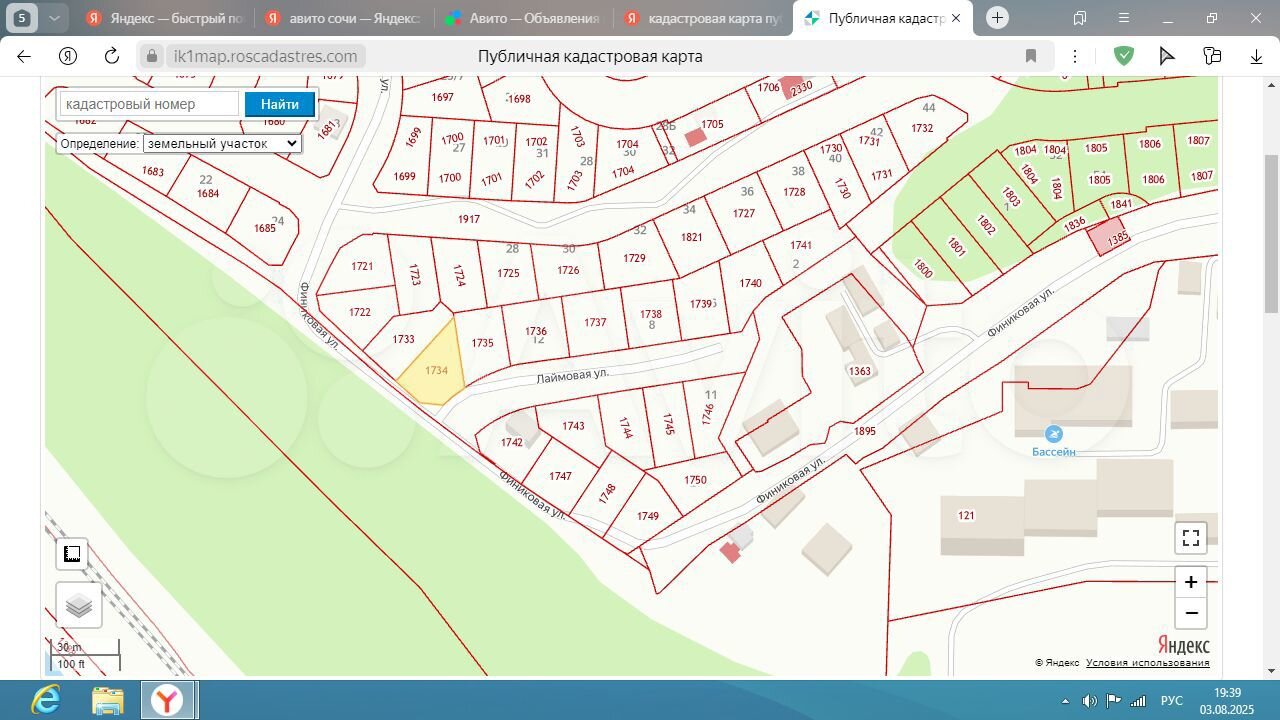Viewport: 1280px width, 720px height.
Task: Click the Yandex home button
Action: click(x=68, y=56)
